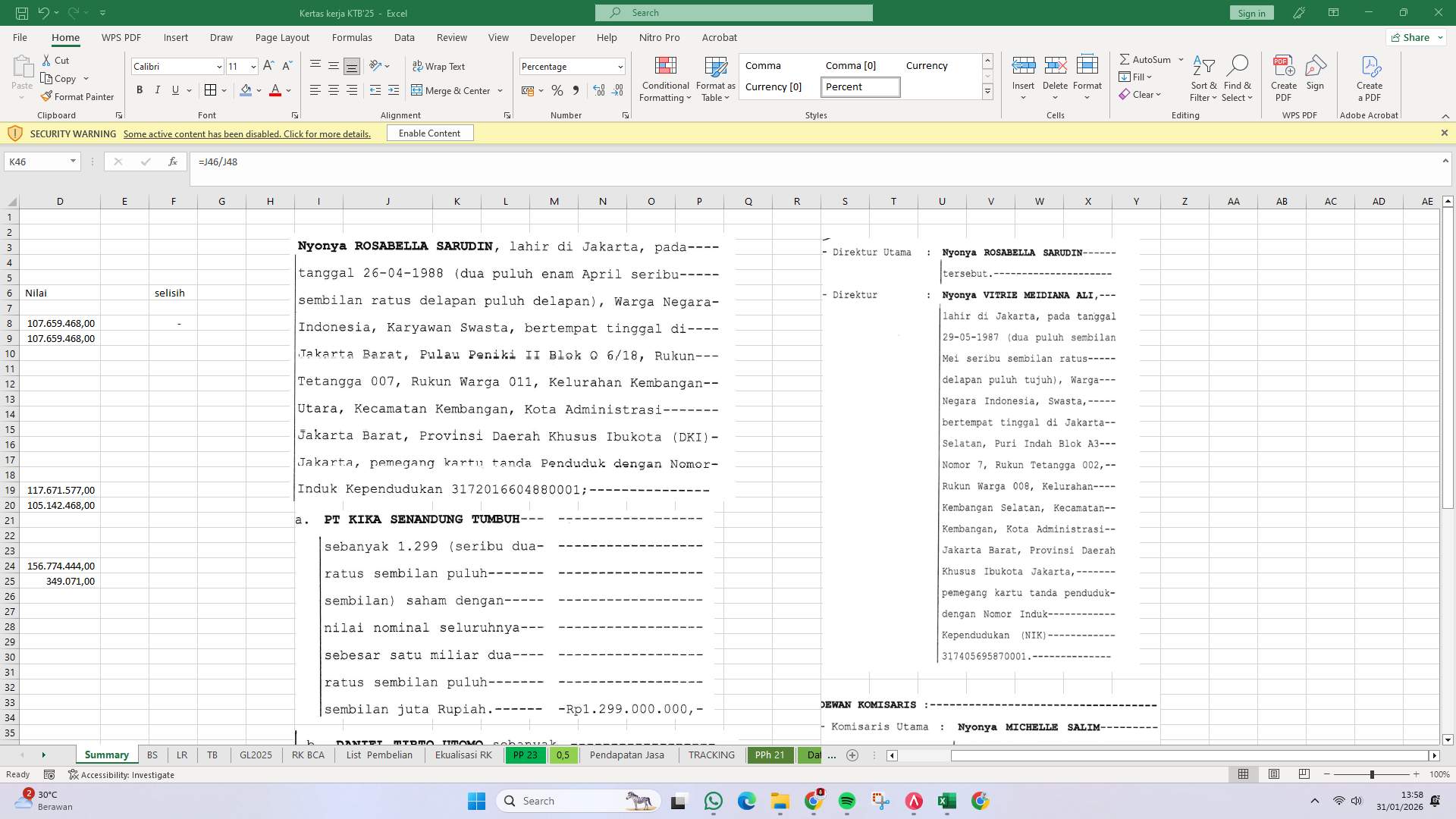Image resolution: width=1456 pixels, height=819 pixels.
Task: Toggle italic formatting
Action: pos(158,90)
